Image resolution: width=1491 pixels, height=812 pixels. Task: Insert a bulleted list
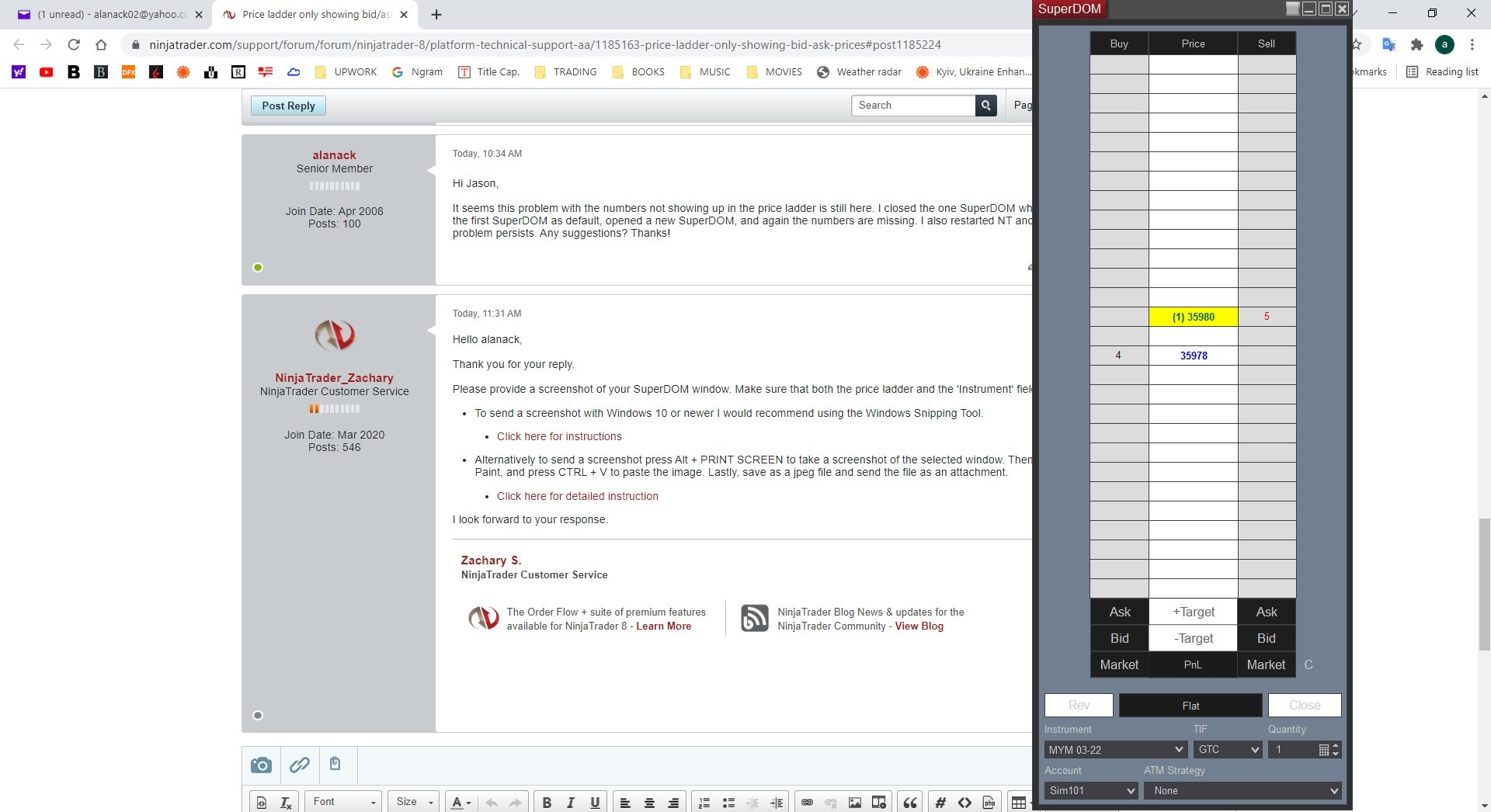[728, 803]
